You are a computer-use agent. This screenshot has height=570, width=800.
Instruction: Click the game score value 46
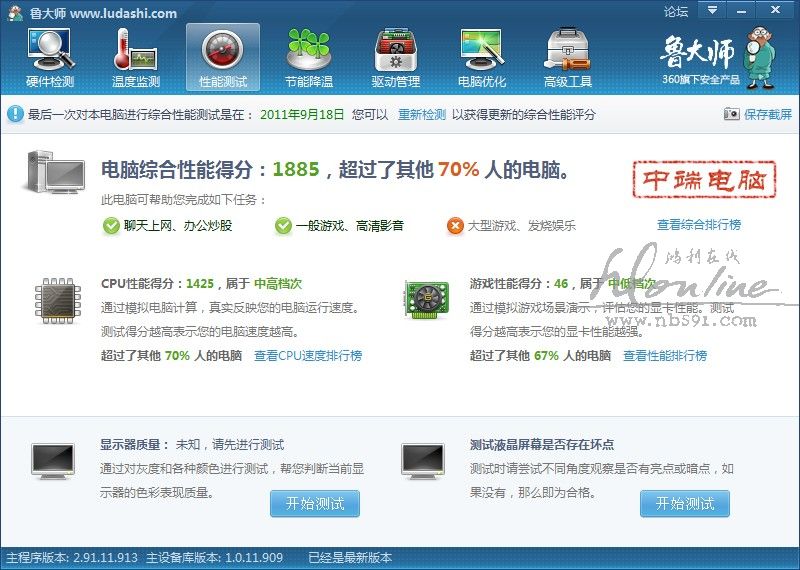[x=561, y=284]
